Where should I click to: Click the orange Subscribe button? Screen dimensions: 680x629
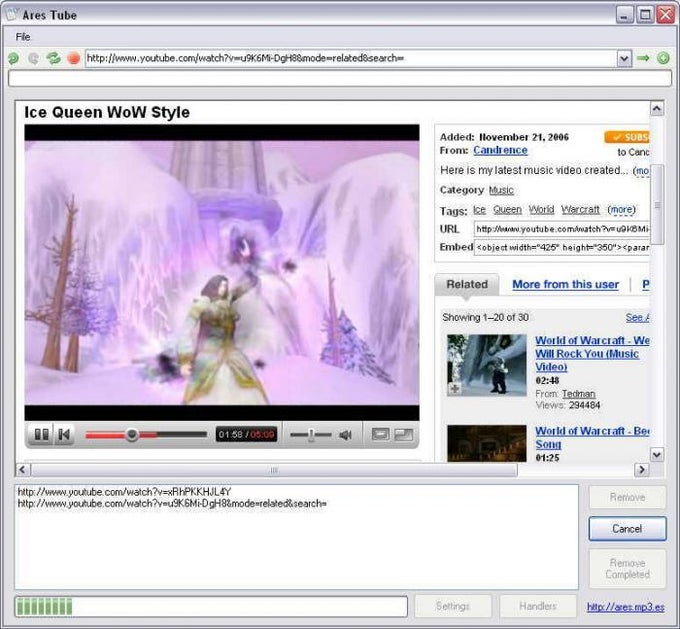point(627,137)
